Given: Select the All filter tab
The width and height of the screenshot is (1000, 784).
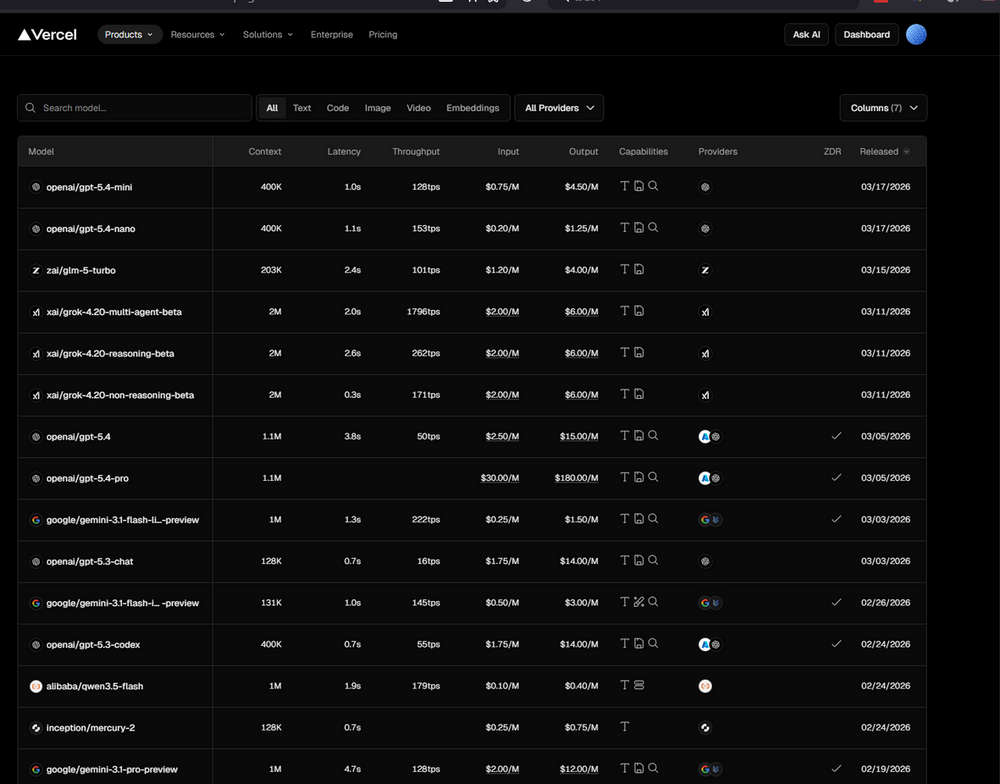Looking at the screenshot, I should pos(272,108).
